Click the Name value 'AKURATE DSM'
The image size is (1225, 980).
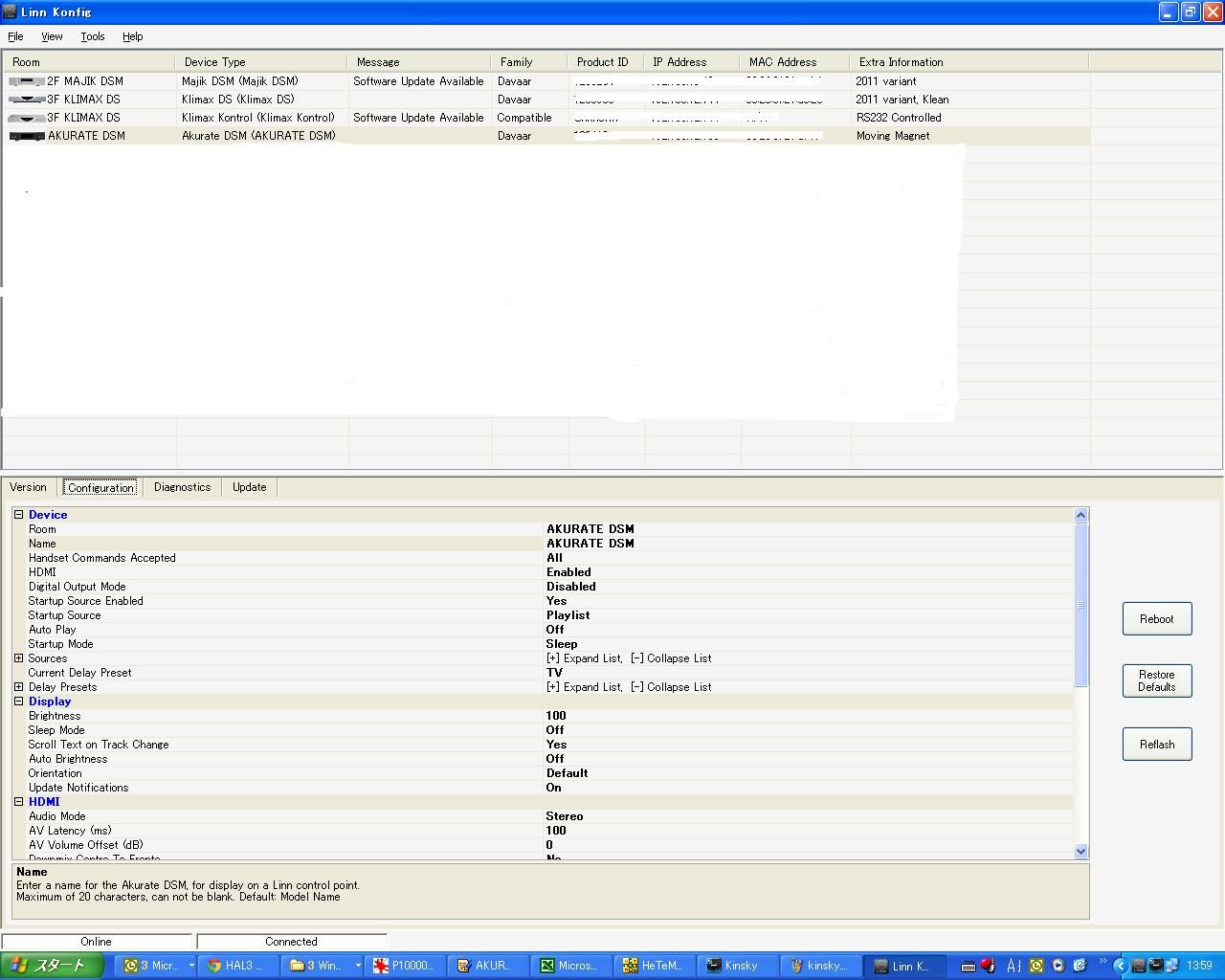coord(590,544)
